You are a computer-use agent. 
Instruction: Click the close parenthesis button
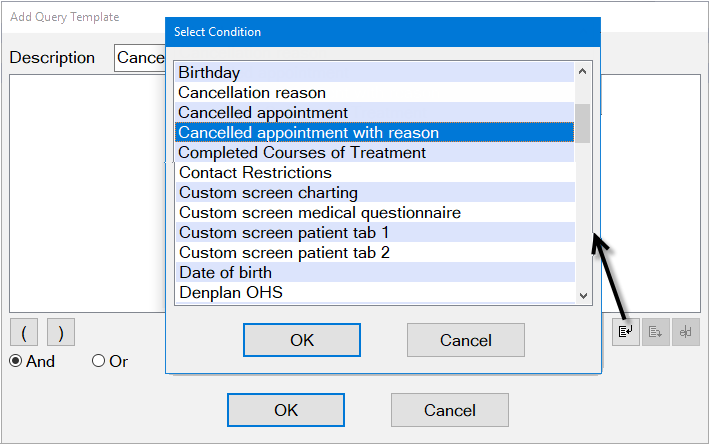tap(61, 332)
